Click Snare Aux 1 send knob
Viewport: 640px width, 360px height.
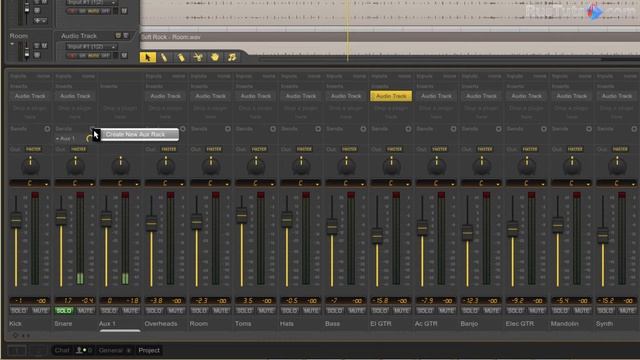coord(89,139)
